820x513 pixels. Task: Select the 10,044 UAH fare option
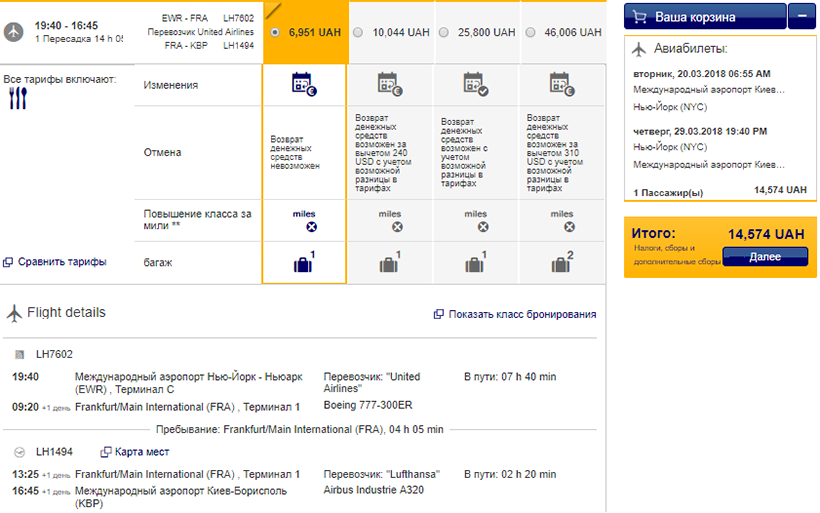point(359,32)
